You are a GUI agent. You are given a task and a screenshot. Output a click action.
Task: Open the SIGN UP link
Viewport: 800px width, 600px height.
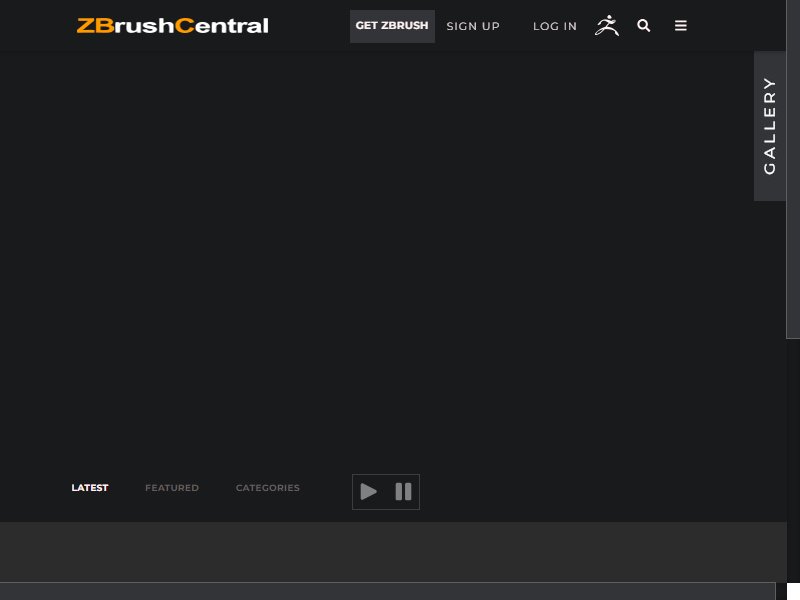[473, 26]
